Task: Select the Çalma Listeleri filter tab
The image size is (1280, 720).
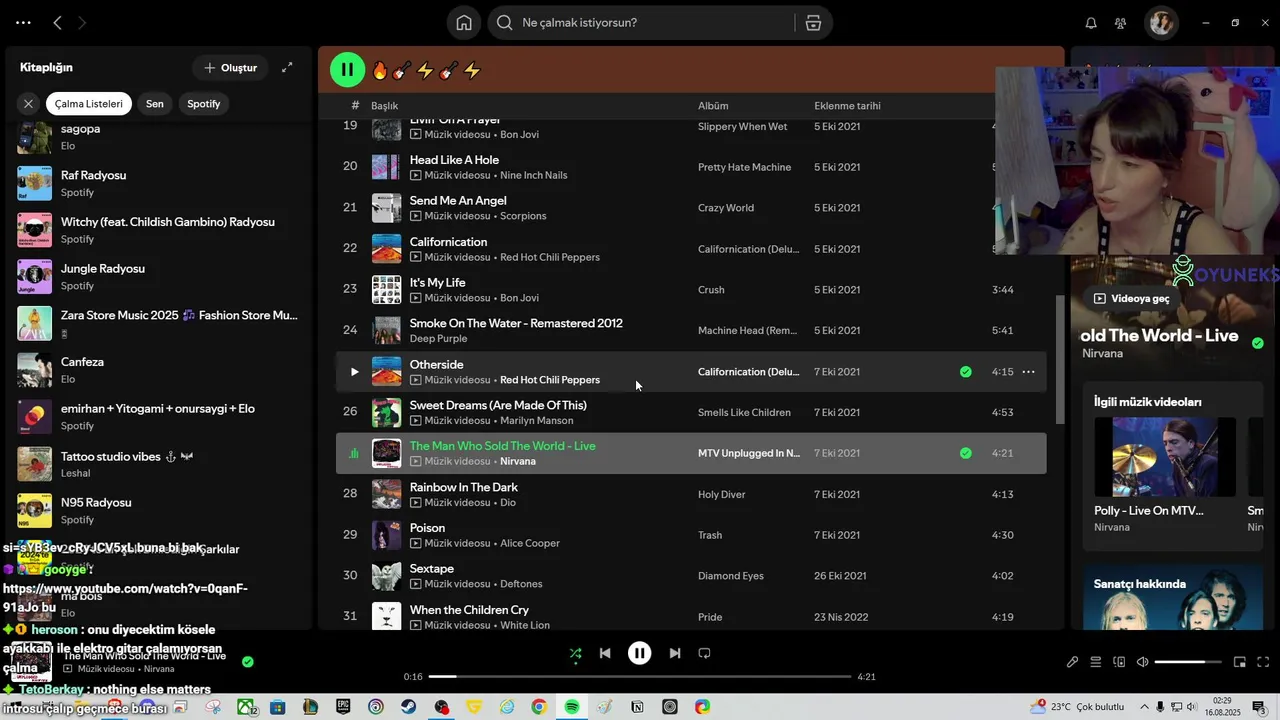Action: [89, 103]
